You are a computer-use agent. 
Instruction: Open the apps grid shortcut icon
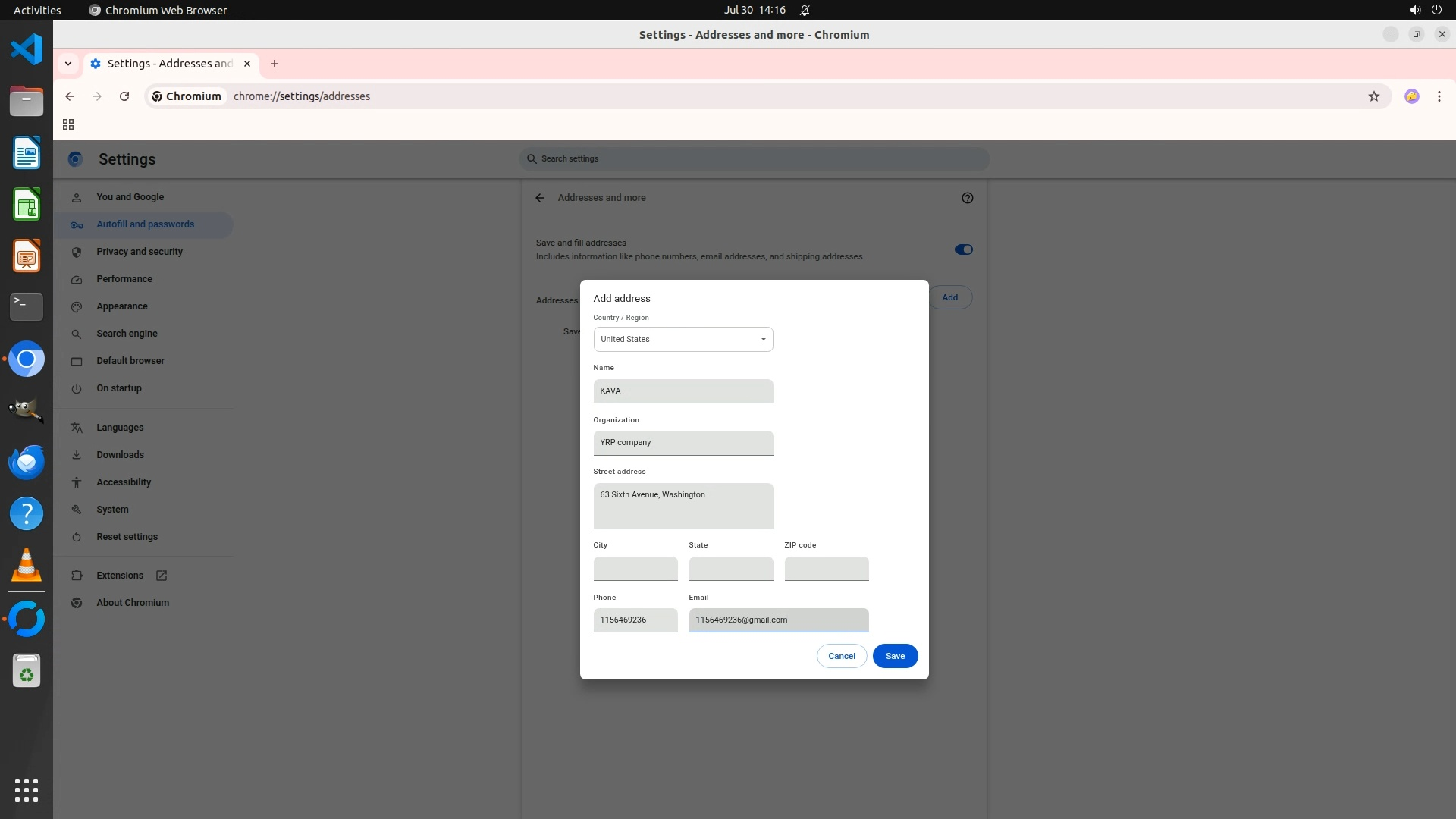coord(68,124)
